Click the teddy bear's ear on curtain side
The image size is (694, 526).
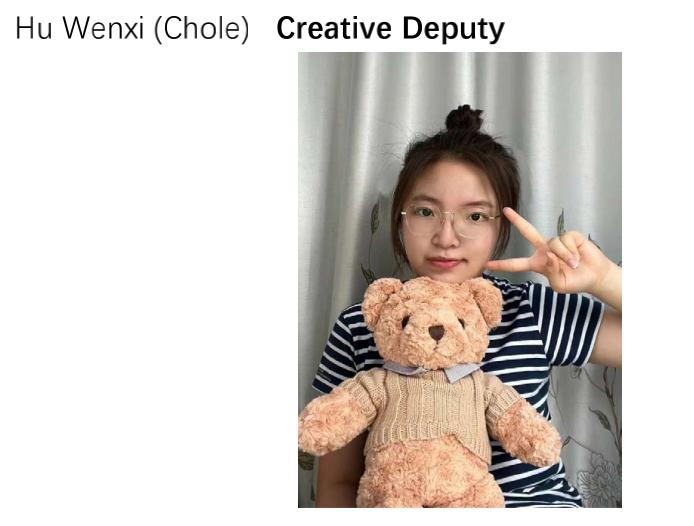(x=377, y=299)
